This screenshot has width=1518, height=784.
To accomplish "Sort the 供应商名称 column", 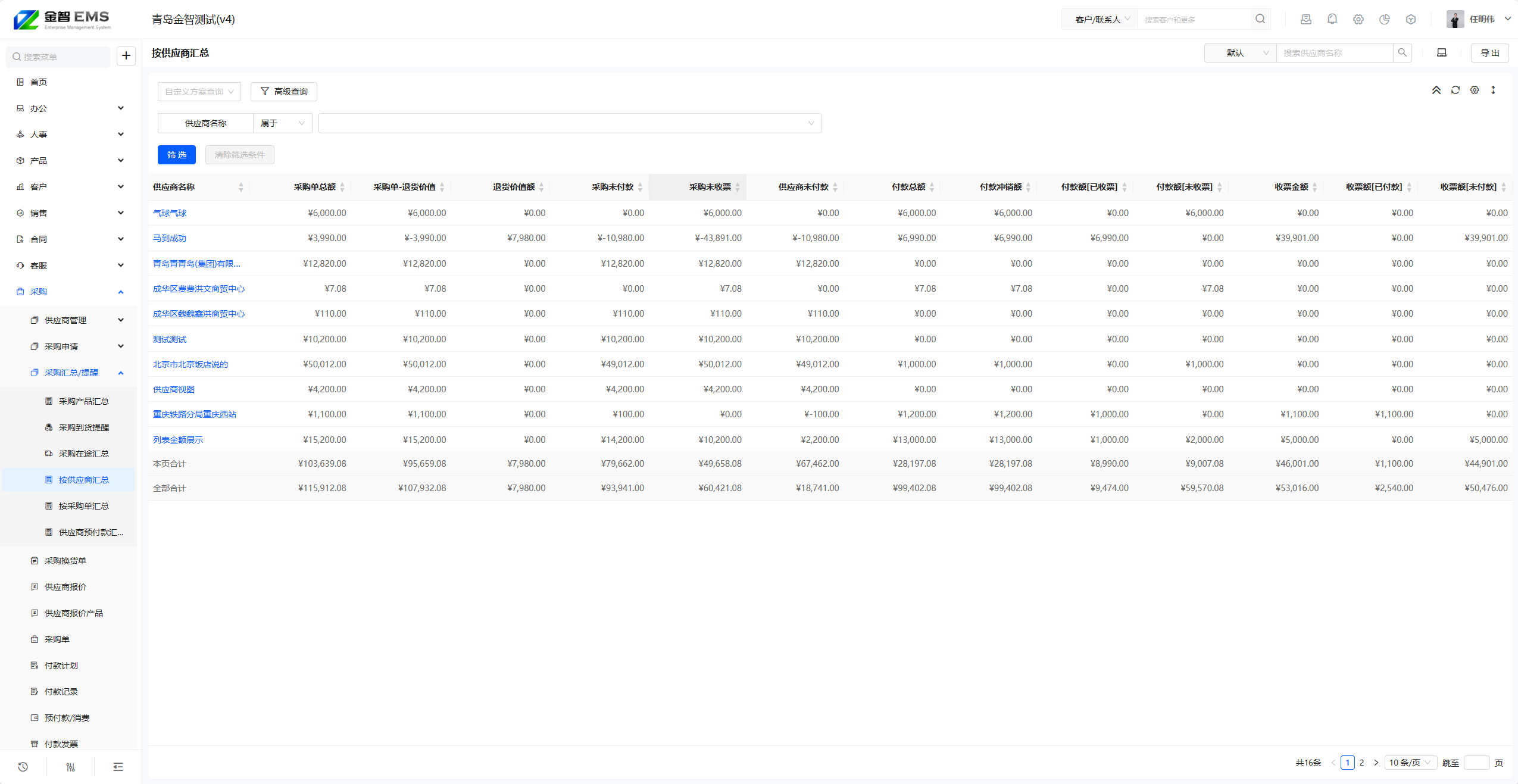I will tap(240, 187).
